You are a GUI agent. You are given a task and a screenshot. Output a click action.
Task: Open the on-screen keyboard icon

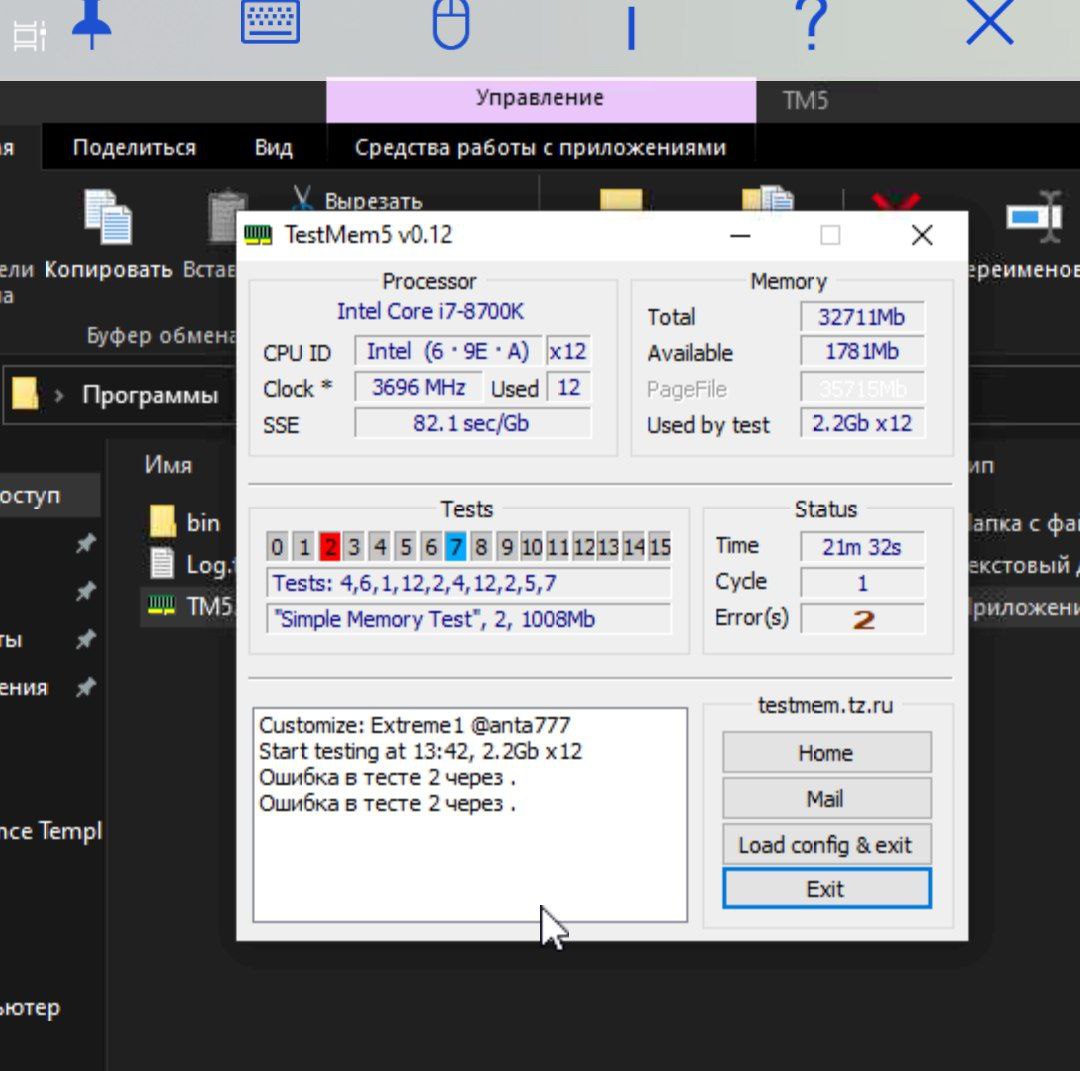(x=270, y=21)
